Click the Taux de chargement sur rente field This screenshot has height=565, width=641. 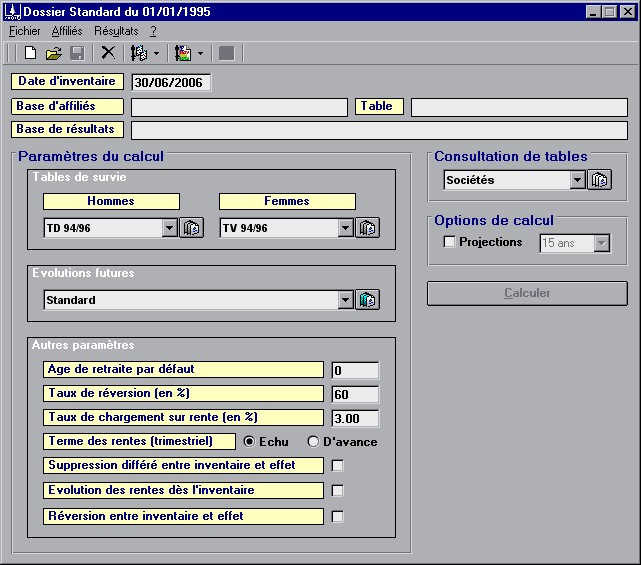pos(355,419)
